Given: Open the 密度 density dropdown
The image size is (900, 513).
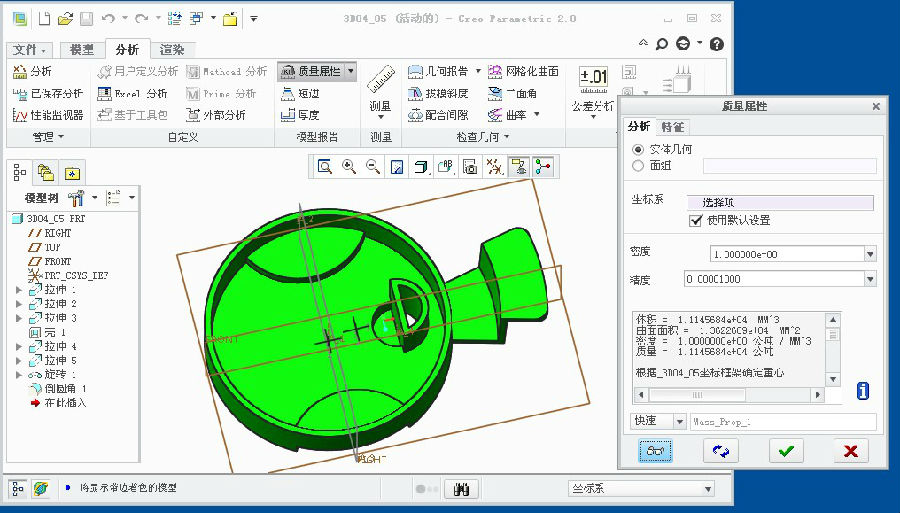Looking at the screenshot, I should point(870,254).
